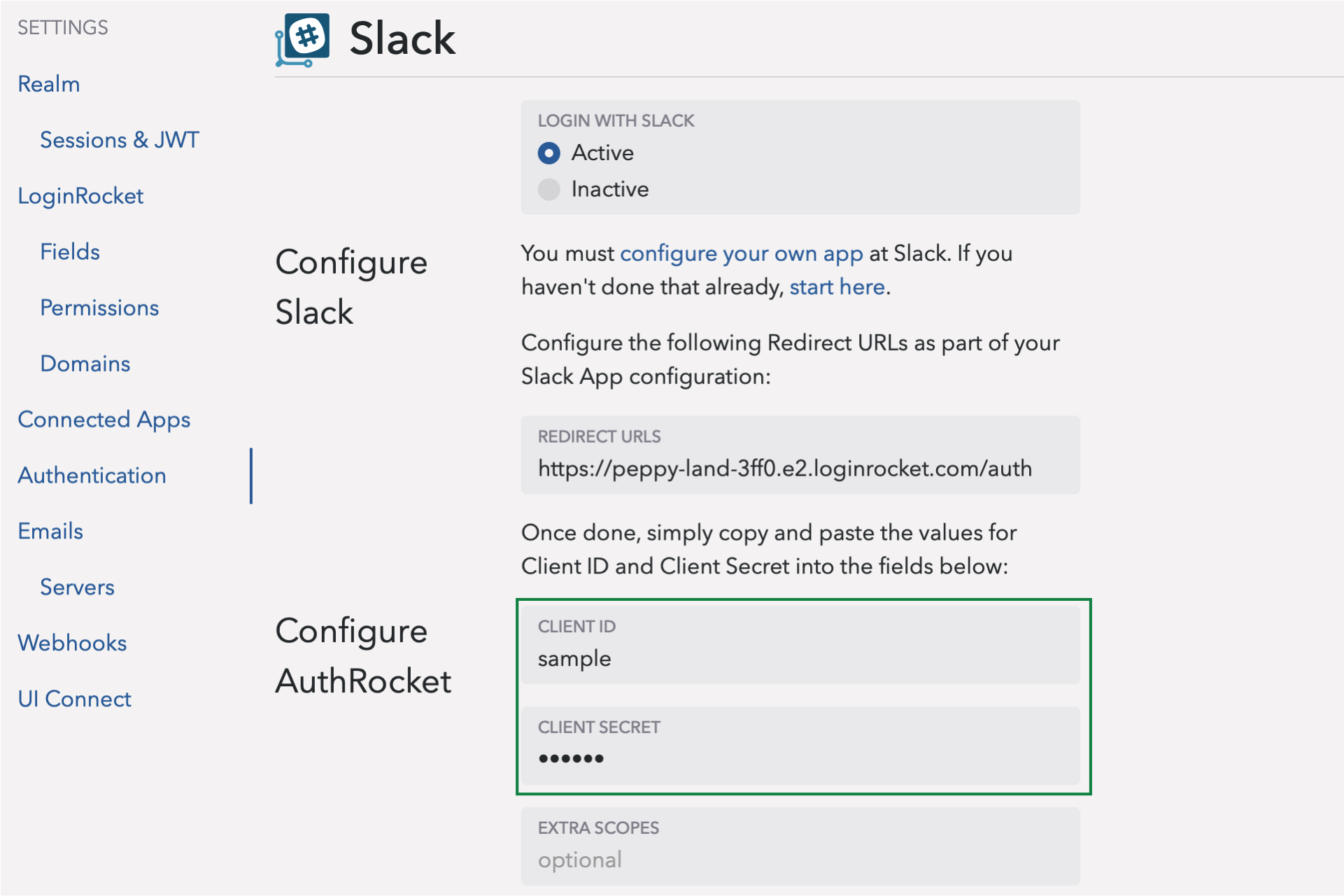
Task: Open Servers under Emails
Action: (77, 588)
